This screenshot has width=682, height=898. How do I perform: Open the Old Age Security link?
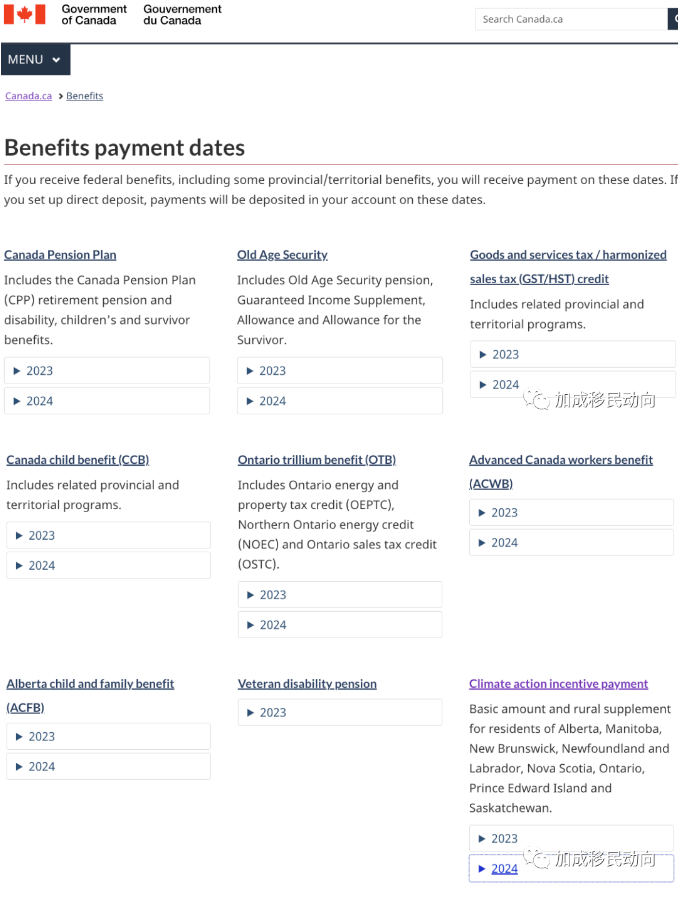point(282,255)
